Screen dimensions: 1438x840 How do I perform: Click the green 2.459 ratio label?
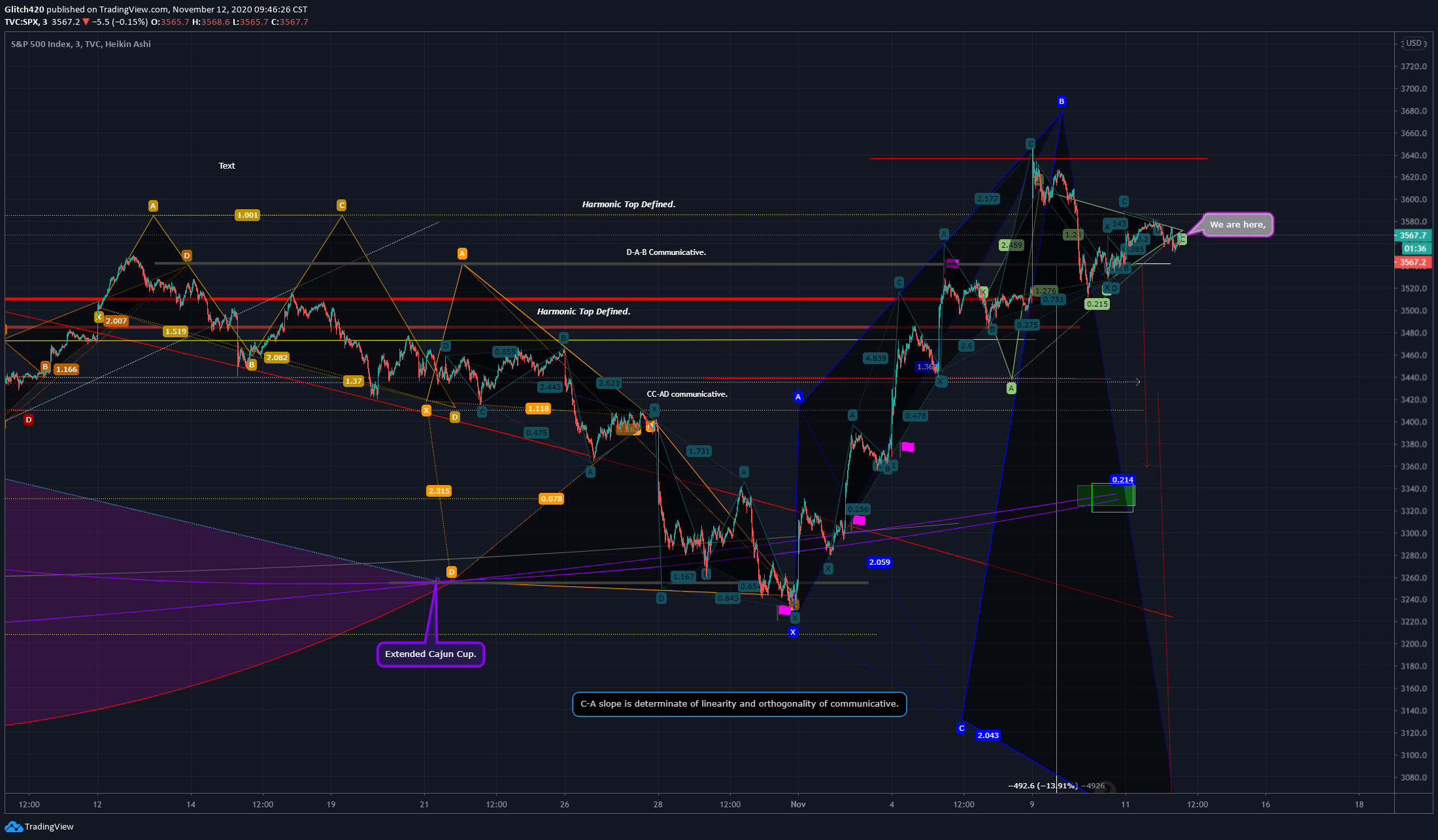tap(1011, 246)
